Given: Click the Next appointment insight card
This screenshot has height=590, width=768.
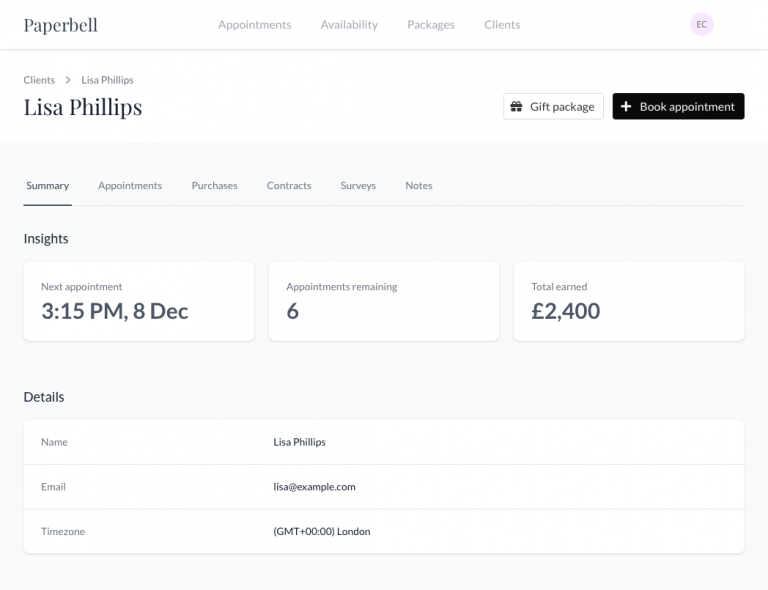Looking at the screenshot, I should pos(139,301).
